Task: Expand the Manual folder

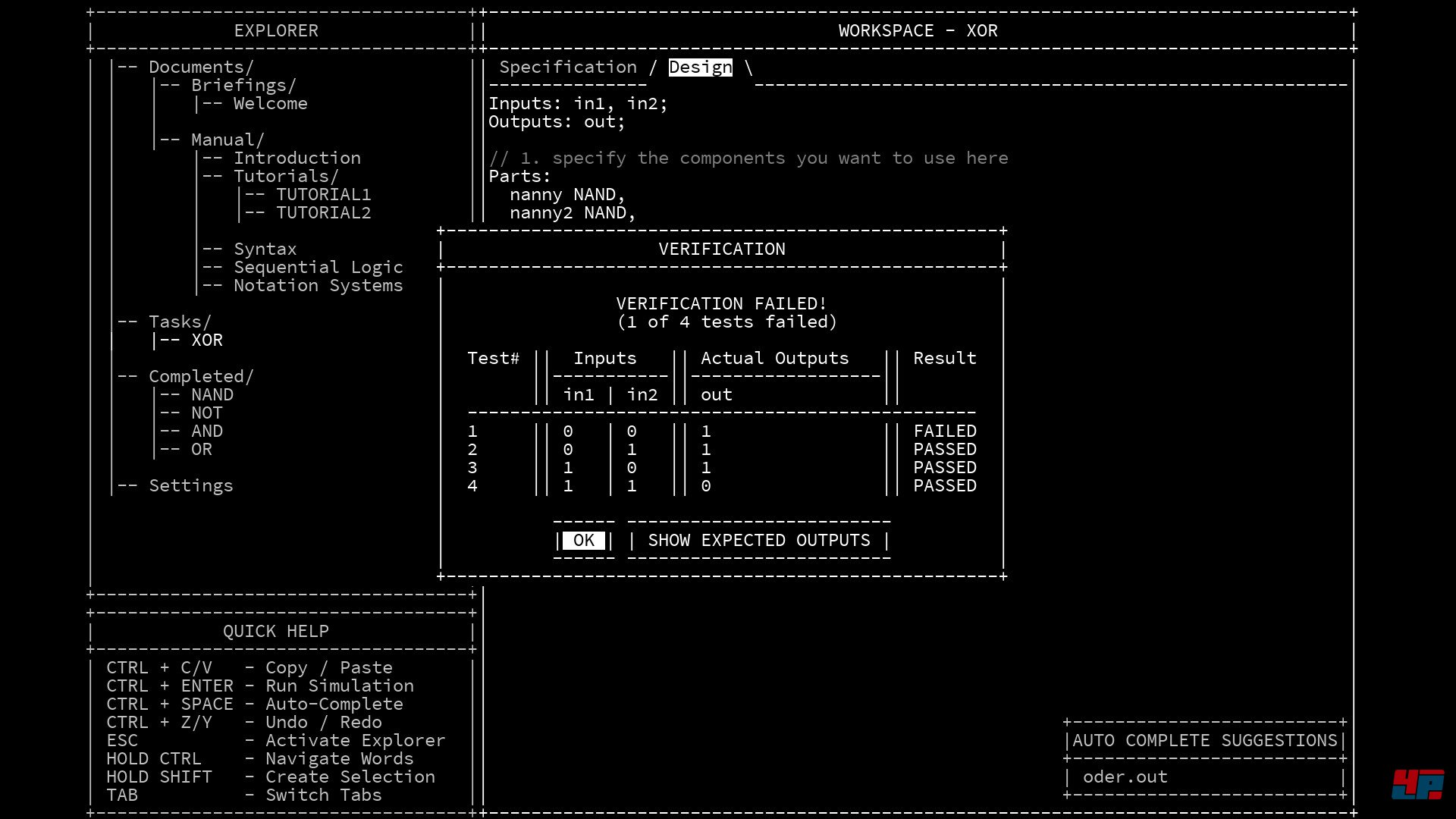Action: (x=227, y=140)
